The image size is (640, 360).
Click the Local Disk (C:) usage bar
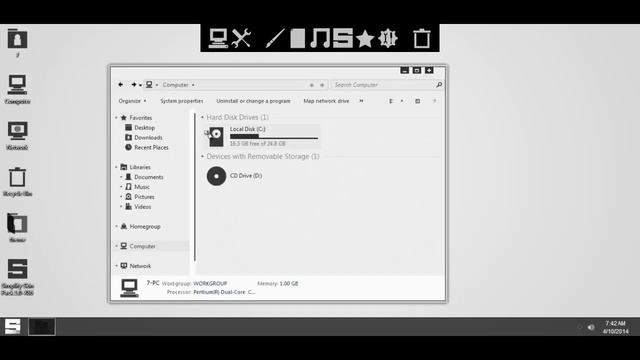tap(274, 137)
